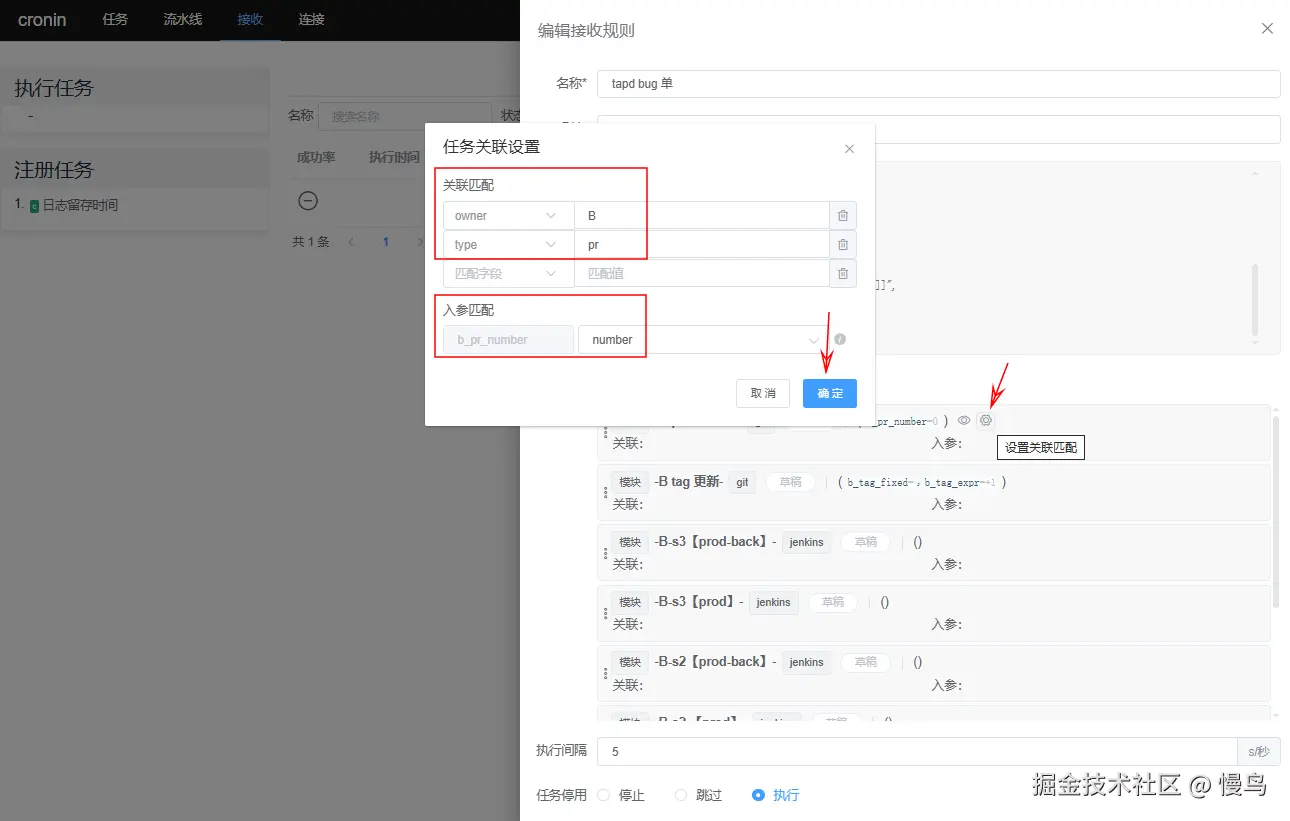Click b_tag_fixed parameter text
The width and height of the screenshot is (1290, 821).
coord(881,483)
